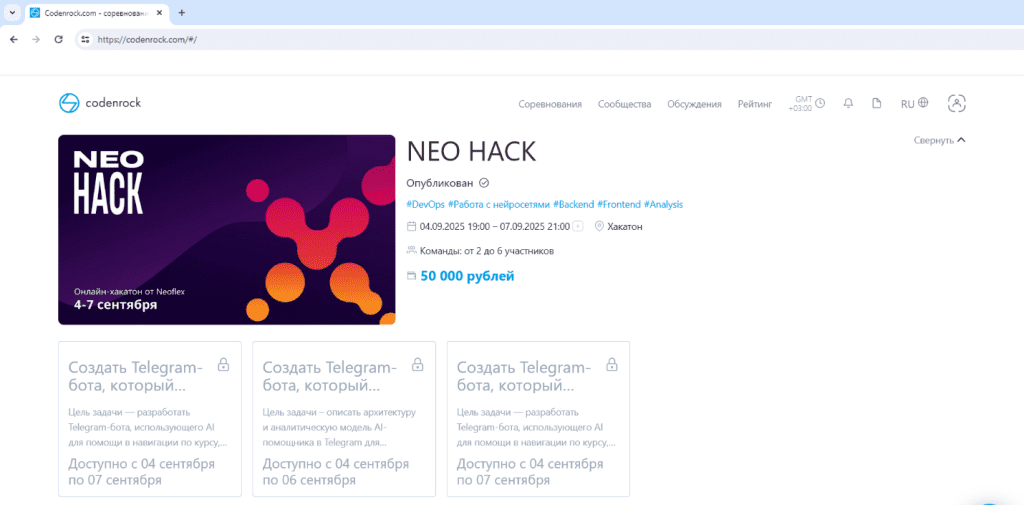The width and height of the screenshot is (1024, 505).
Task: Reload the page with browser refresh icon
Action: click(58, 39)
